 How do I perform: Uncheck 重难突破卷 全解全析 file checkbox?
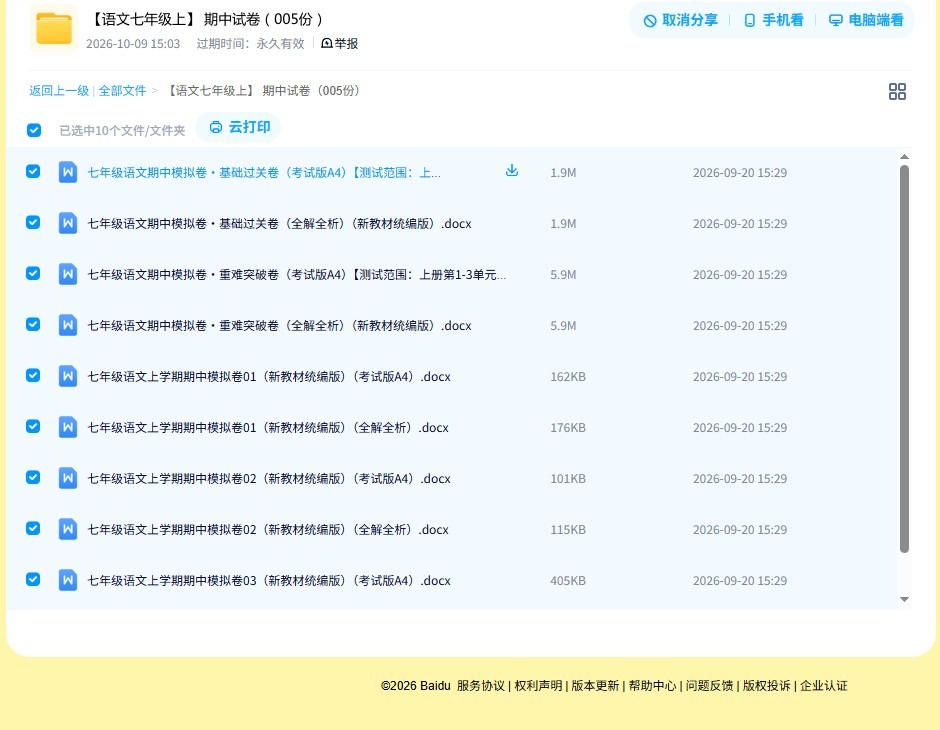(x=33, y=324)
